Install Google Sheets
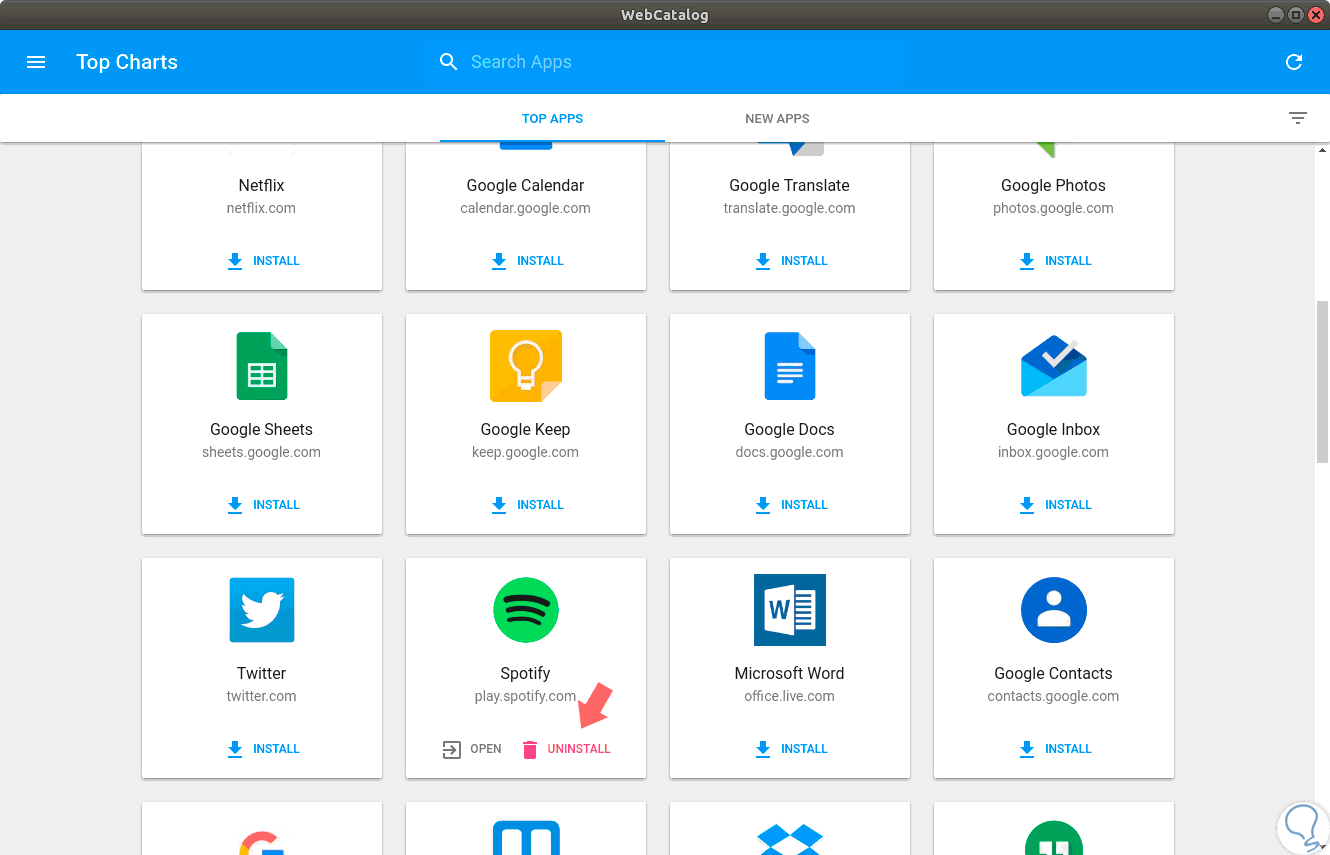Image resolution: width=1330 pixels, height=855 pixels. pos(263,505)
